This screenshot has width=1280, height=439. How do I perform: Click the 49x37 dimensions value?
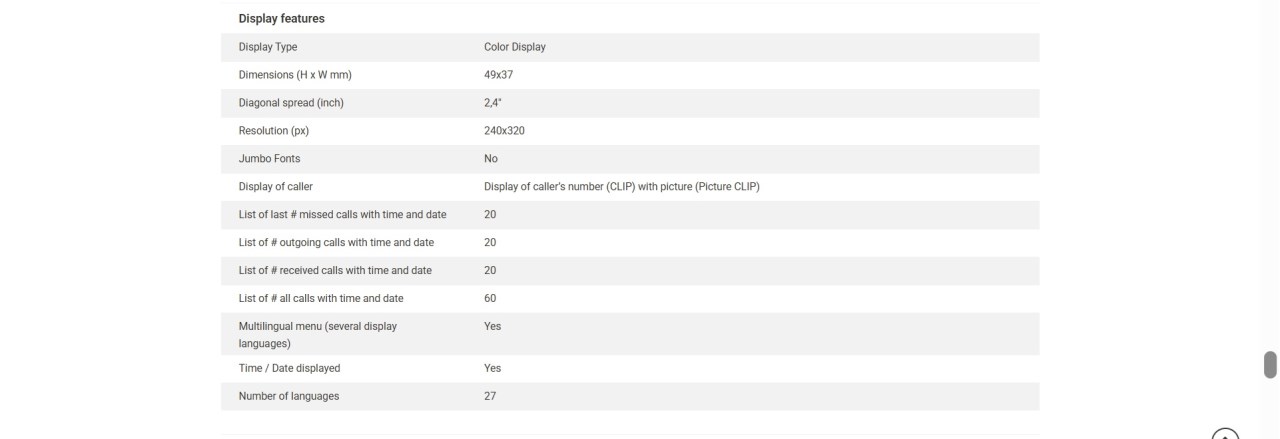(499, 75)
